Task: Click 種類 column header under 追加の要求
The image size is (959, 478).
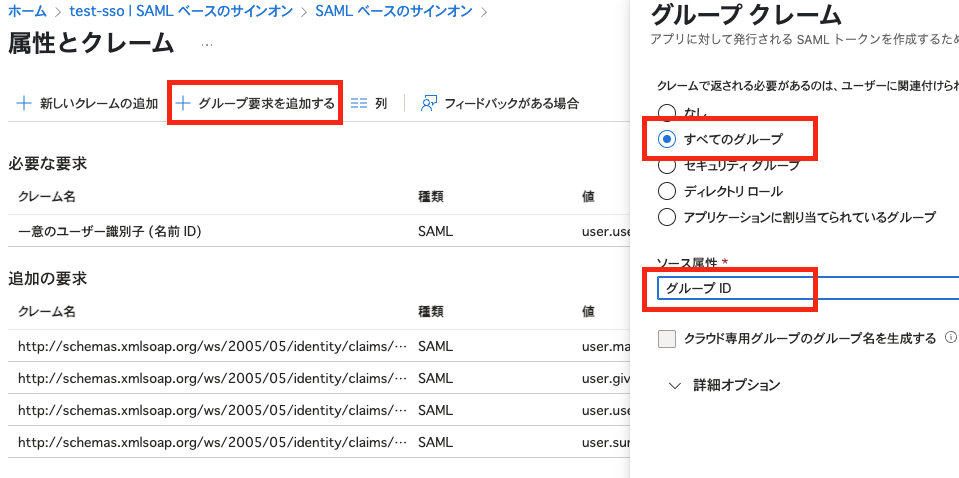Action: [431, 312]
